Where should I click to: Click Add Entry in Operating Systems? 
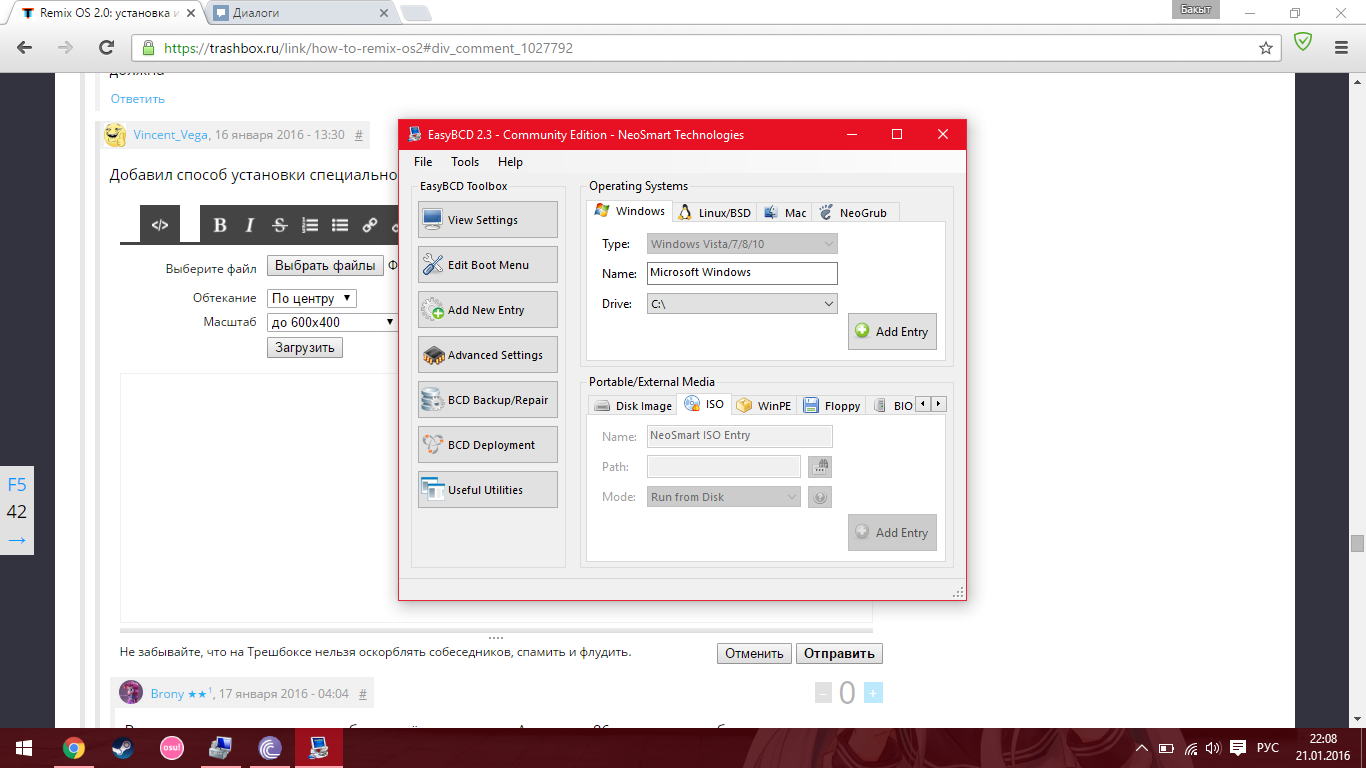tap(892, 332)
